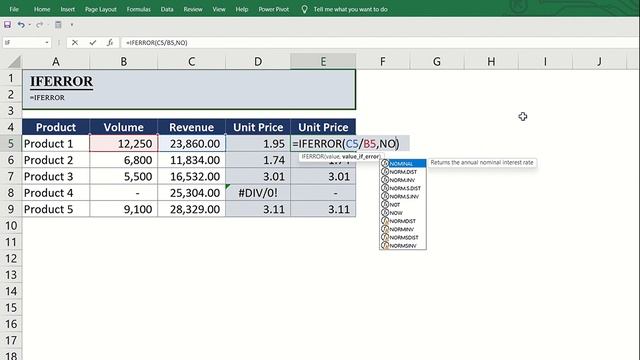Click cell with value 12,250
The image size is (640, 360).
pos(123,144)
